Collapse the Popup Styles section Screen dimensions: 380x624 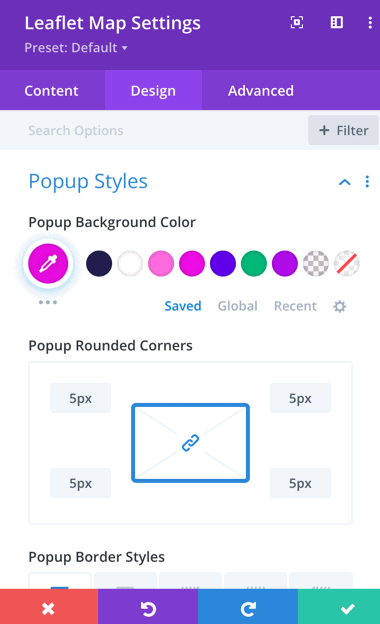(x=345, y=182)
